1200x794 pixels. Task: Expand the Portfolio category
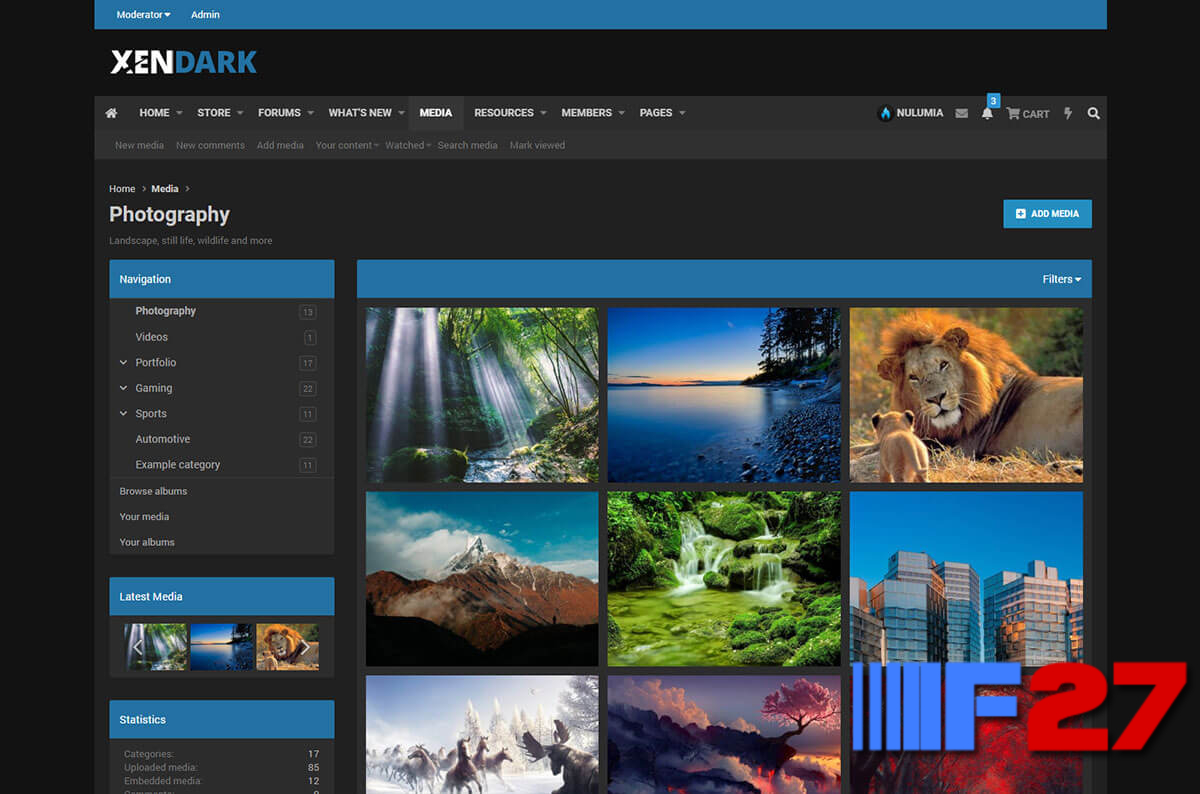point(124,363)
